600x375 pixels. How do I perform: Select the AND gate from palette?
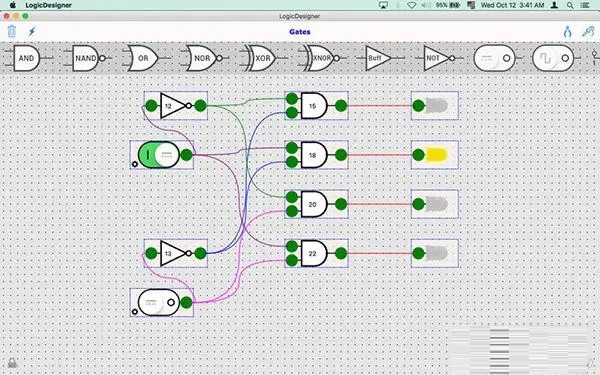pos(26,58)
